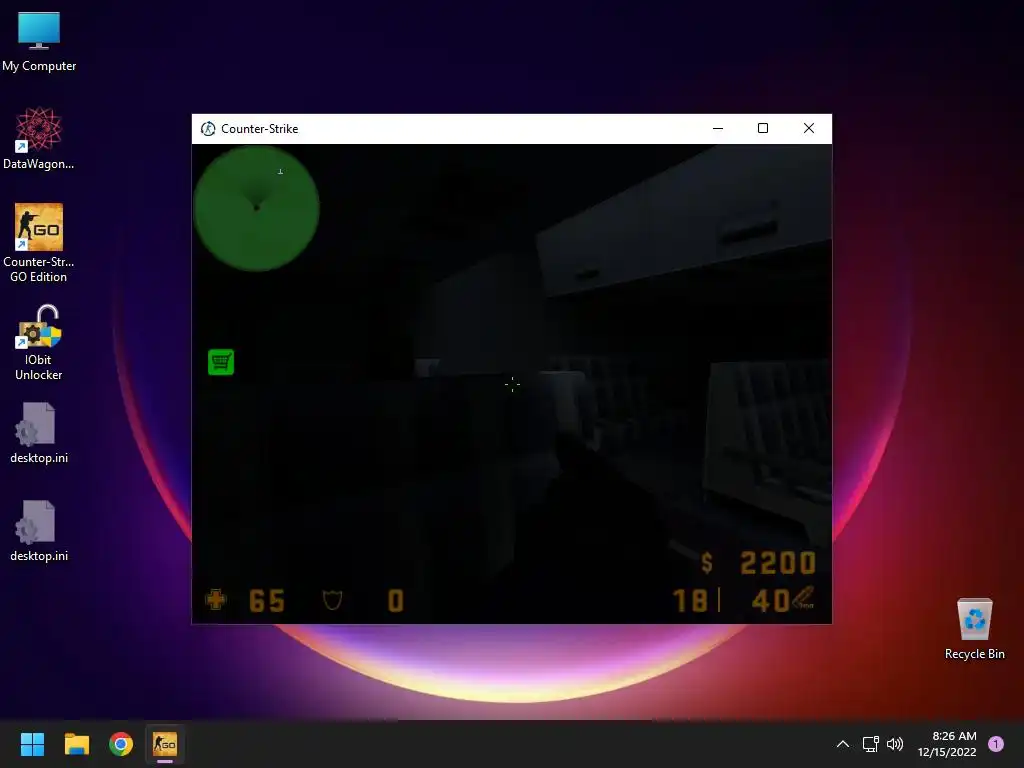Viewport: 1024px width, 768px height.
Task: Minimize the Counter-Strike window
Action: click(718, 129)
